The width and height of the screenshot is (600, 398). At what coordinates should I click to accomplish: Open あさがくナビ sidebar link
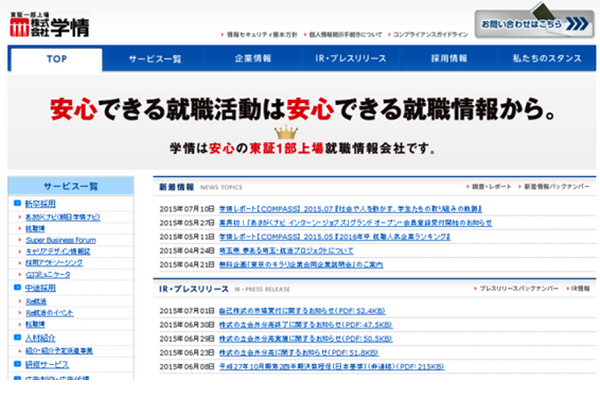(63, 217)
